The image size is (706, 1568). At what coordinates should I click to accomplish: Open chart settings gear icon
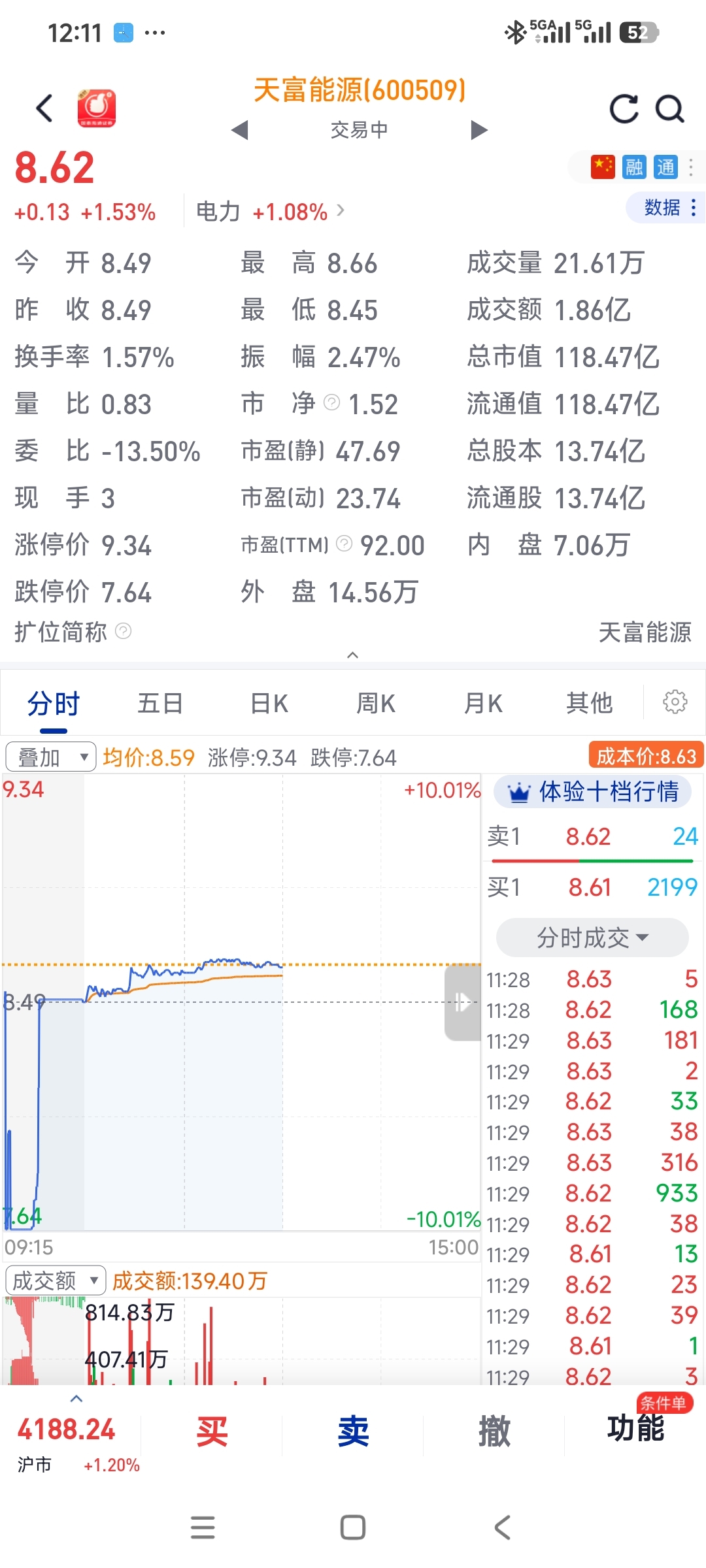pyautogui.click(x=675, y=702)
